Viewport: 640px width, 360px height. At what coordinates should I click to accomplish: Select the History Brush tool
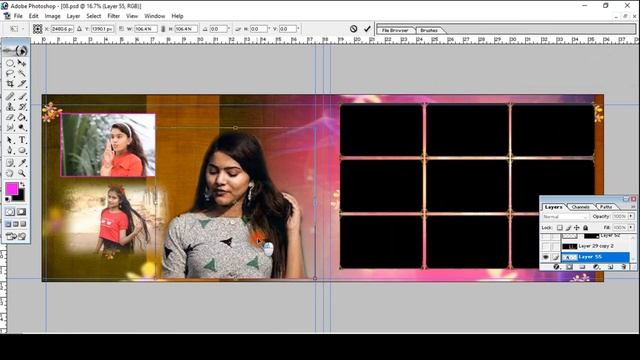[22, 107]
